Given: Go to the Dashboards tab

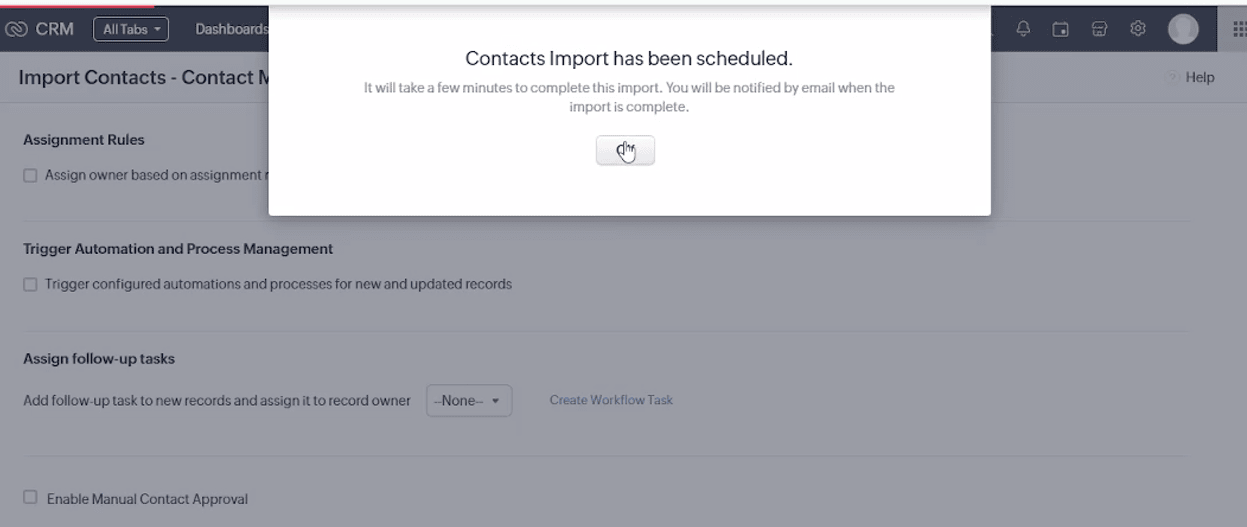Looking at the screenshot, I should (x=232, y=29).
